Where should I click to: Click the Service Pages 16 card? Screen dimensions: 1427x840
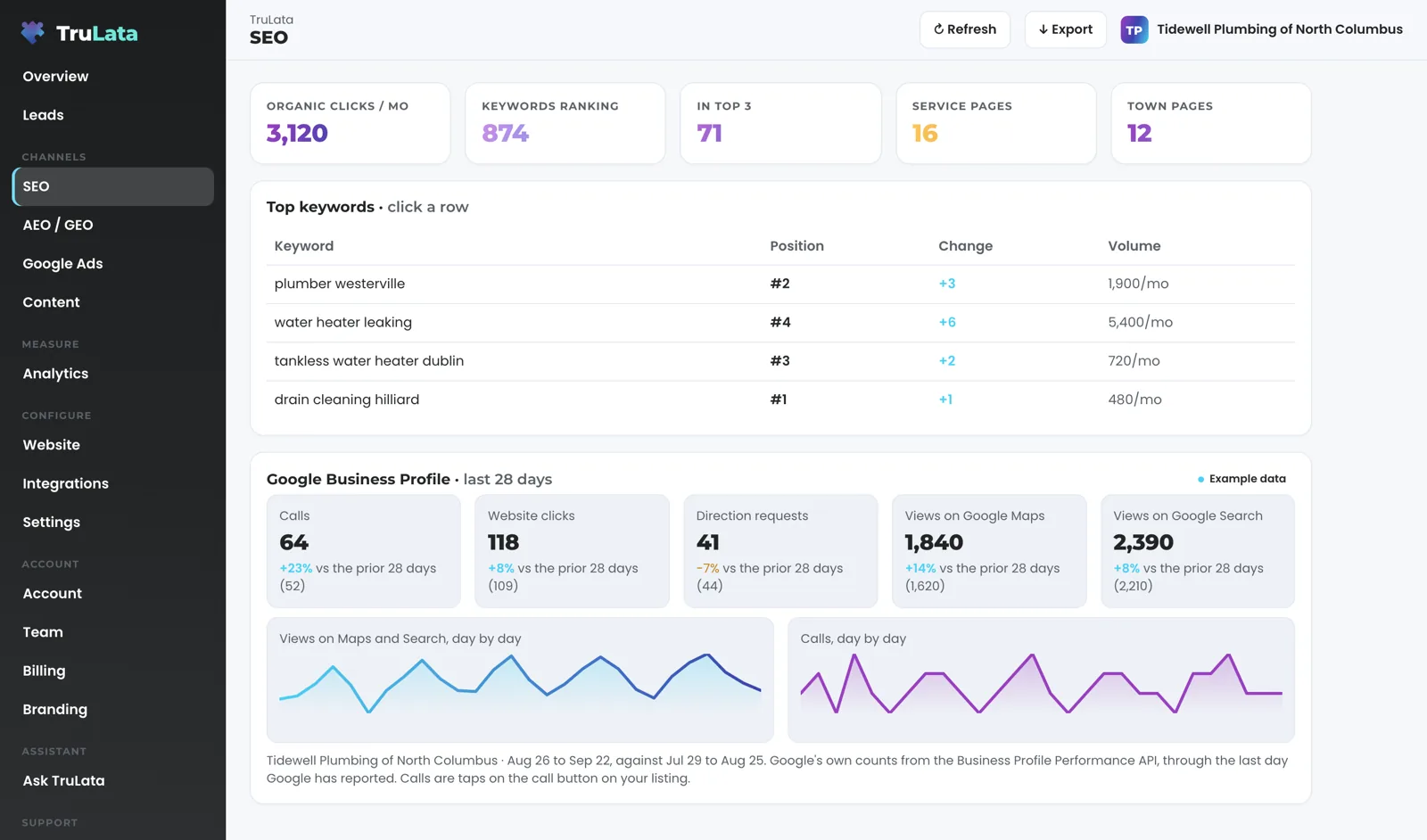click(996, 123)
